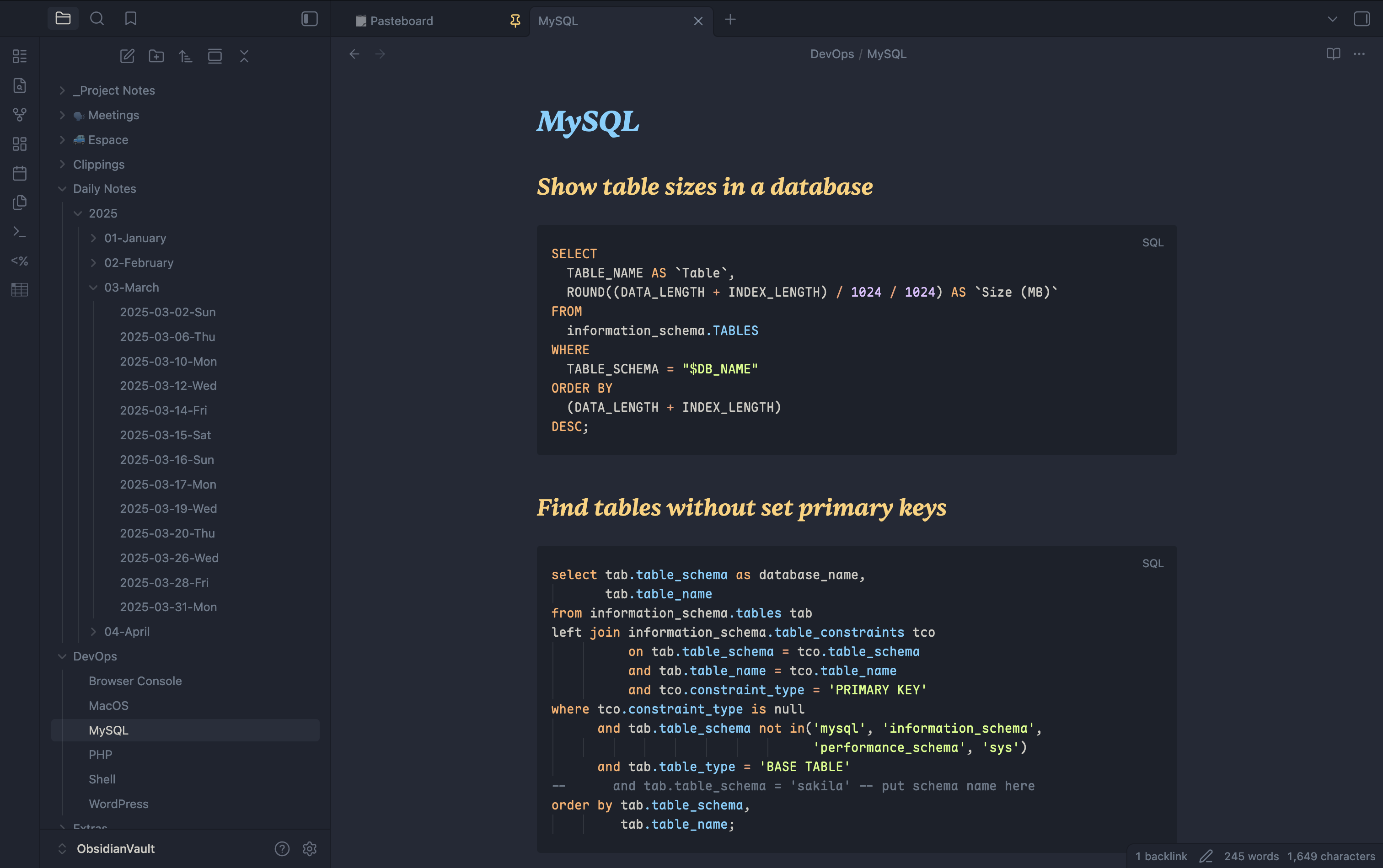
Task: Add a new tab with the plus
Action: [x=730, y=20]
